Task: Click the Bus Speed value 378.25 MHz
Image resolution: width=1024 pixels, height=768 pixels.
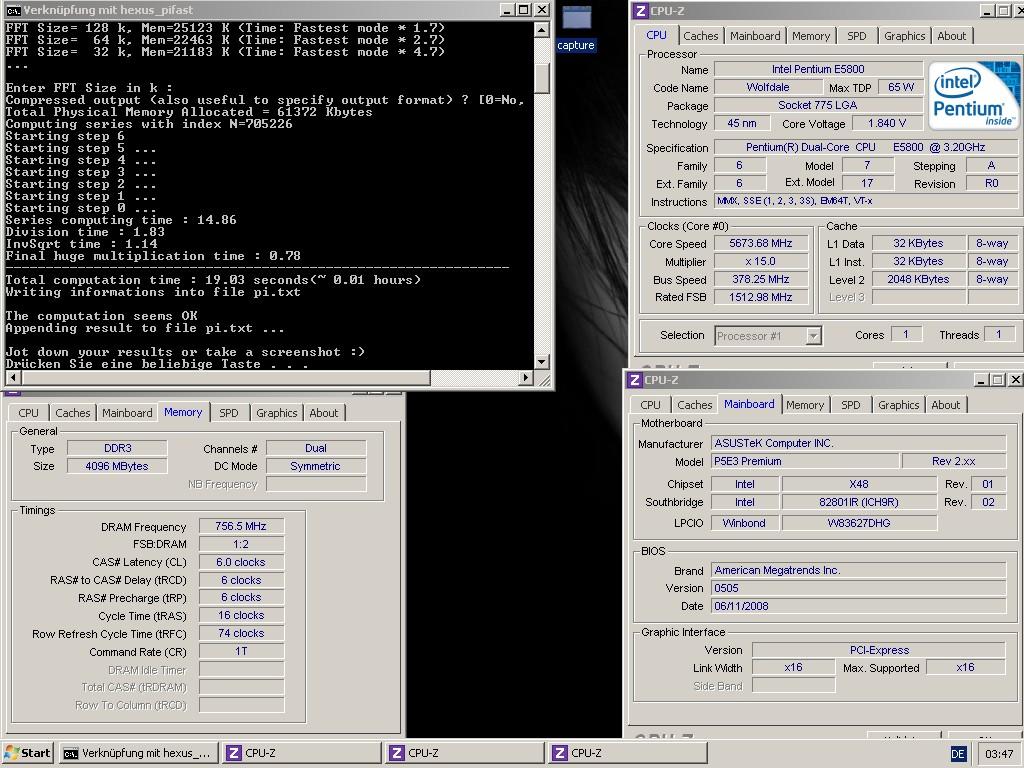Action: [x=761, y=279]
